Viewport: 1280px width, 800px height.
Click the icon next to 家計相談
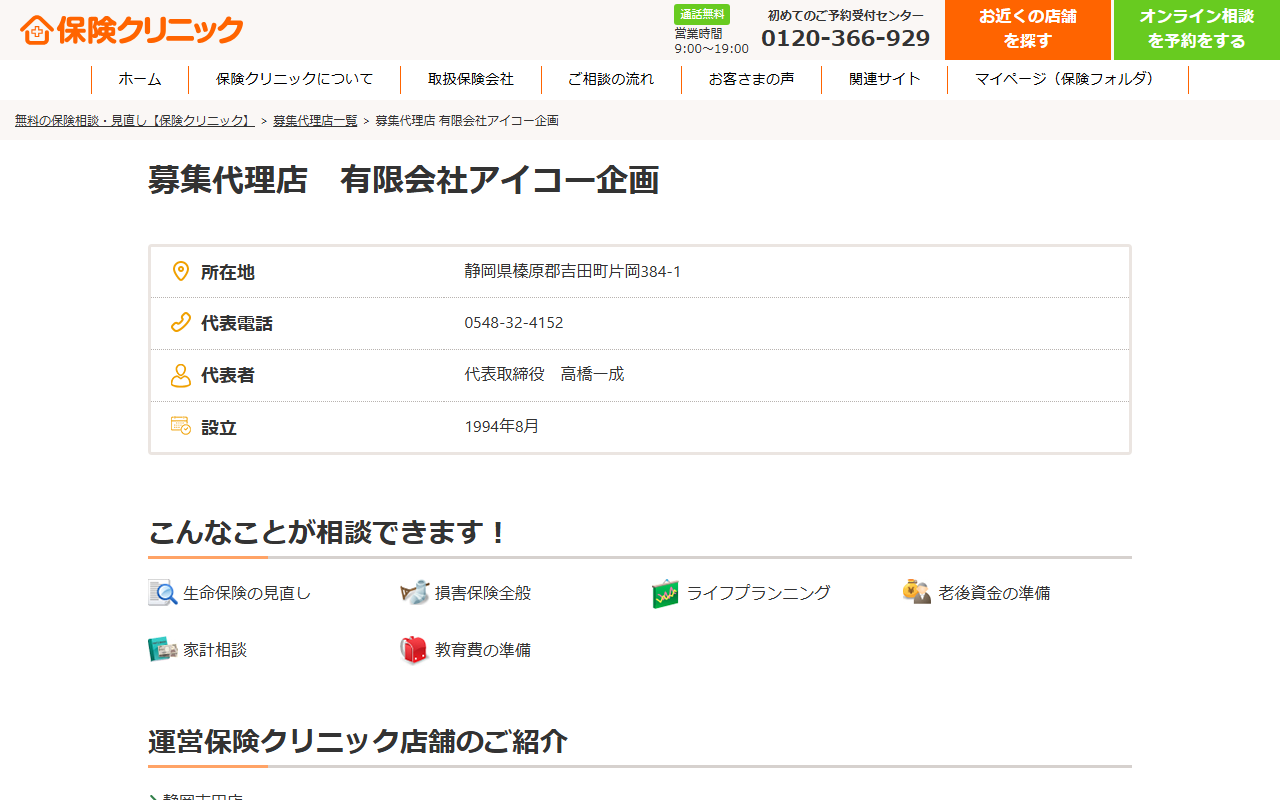click(163, 650)
